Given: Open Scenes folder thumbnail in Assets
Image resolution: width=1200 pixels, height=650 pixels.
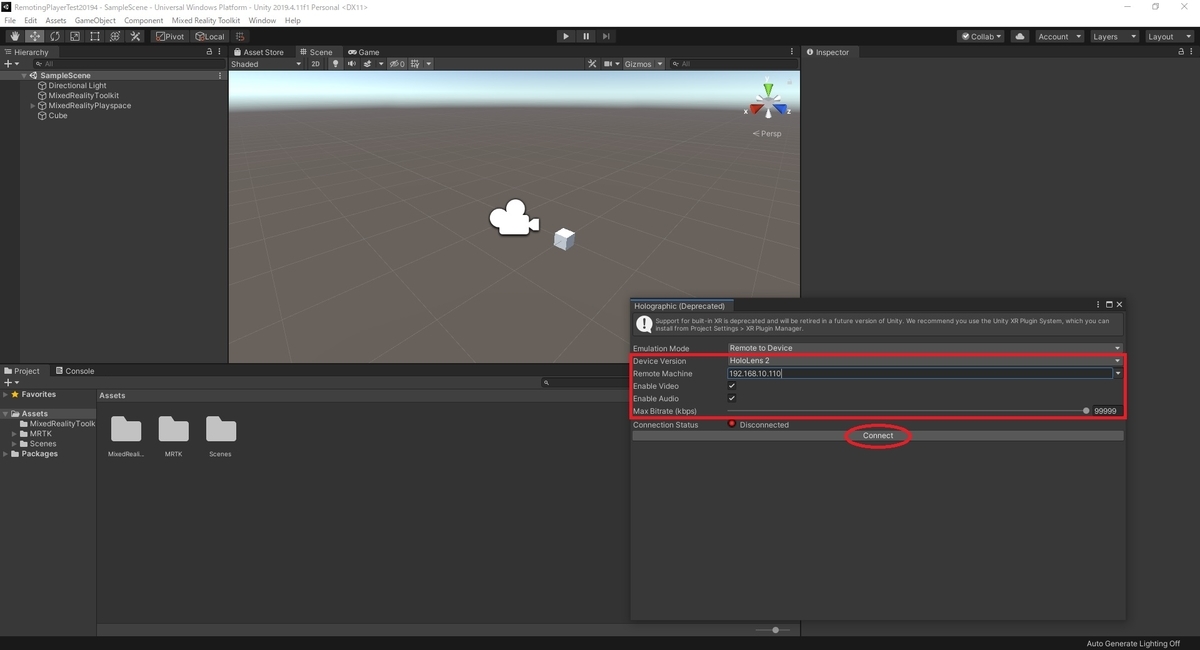Looking at the screenshot, I should (221, 429).
